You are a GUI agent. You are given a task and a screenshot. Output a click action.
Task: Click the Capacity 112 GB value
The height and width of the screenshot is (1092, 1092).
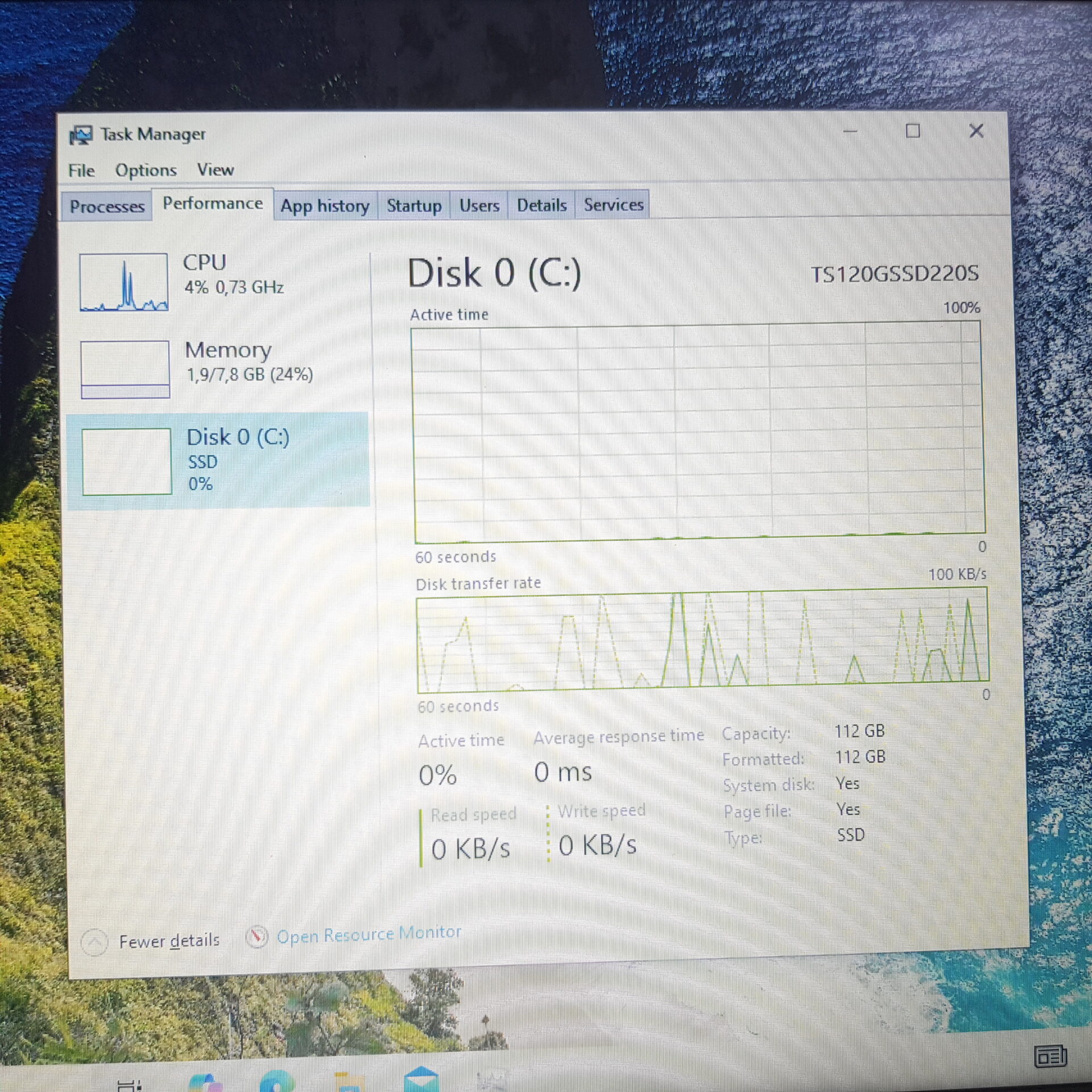coord(859,731)
